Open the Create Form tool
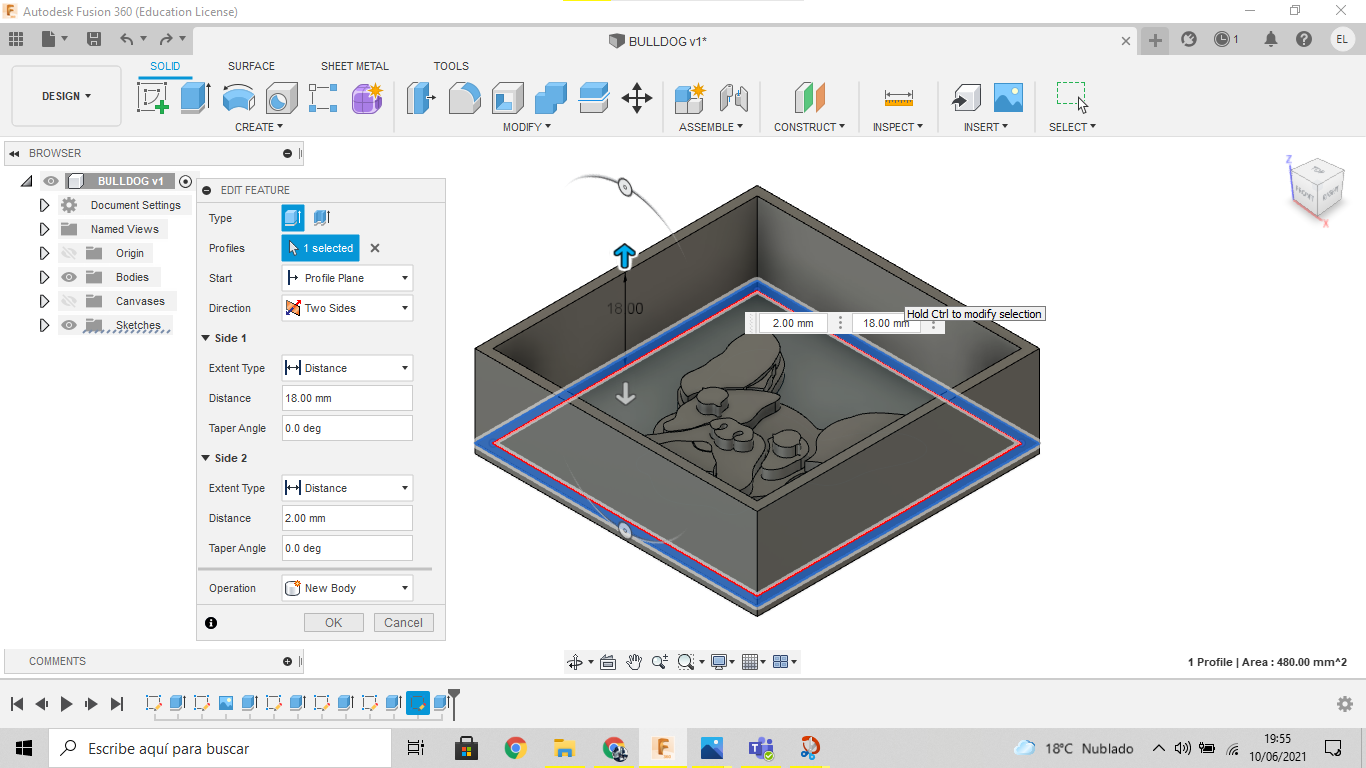Image resolution: width=1366 pixels, height=768 pixels. tap(367, 97)
